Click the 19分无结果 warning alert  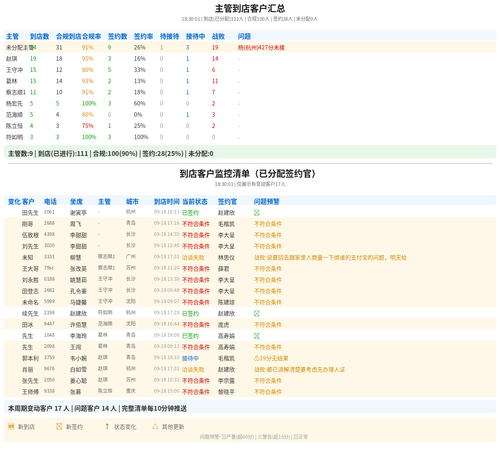[x=271, y=358]
